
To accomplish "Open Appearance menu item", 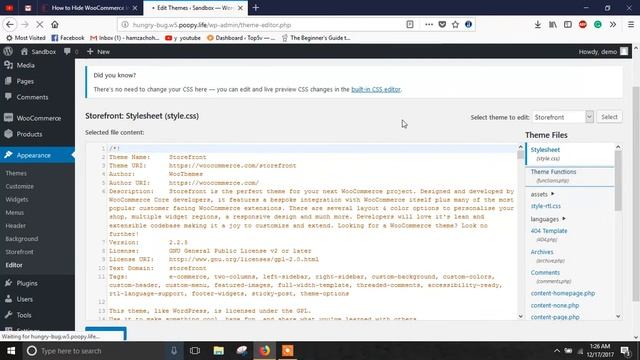I will (x=37, y=155).
